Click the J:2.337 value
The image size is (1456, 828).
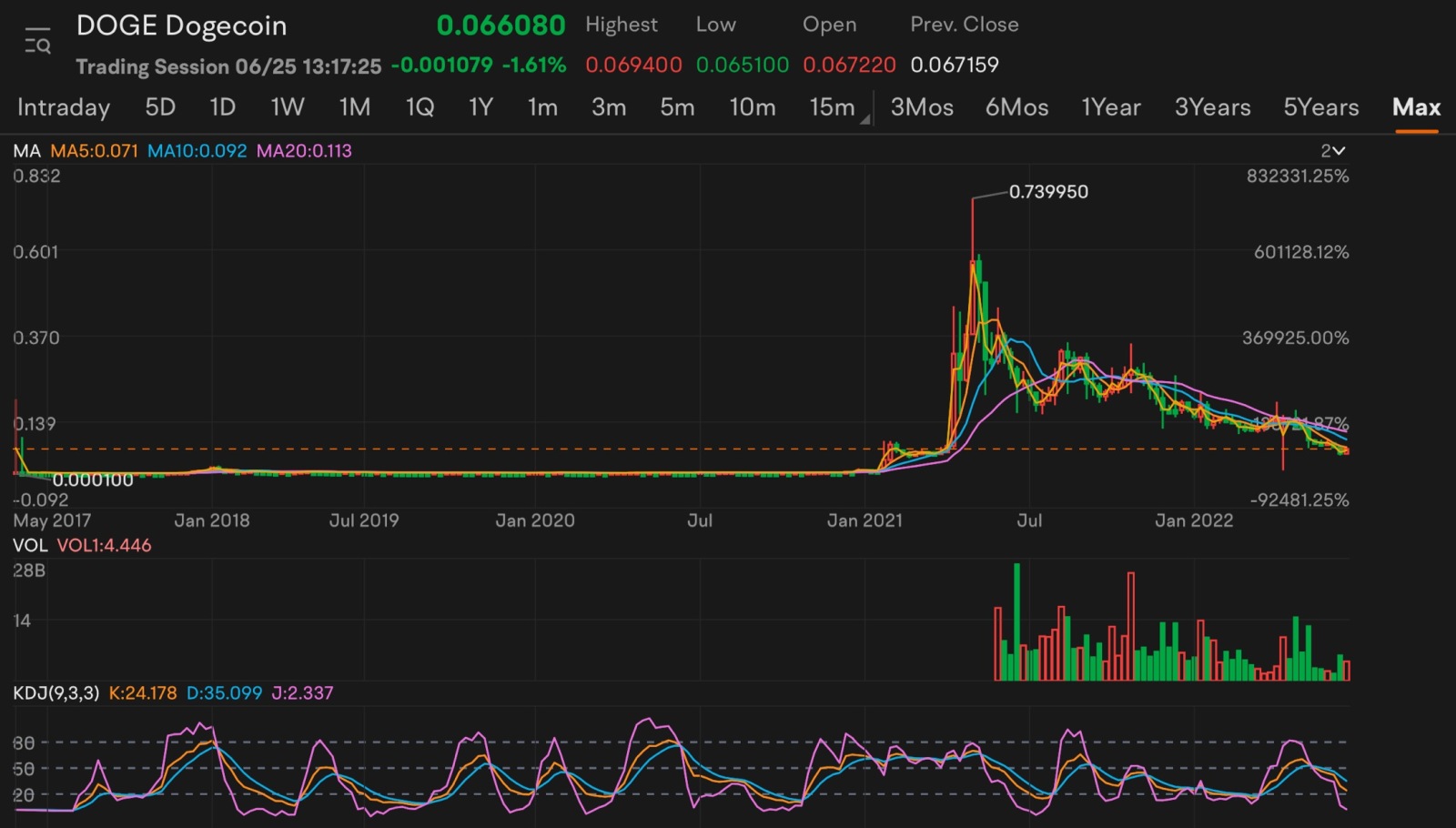point(303,693)
